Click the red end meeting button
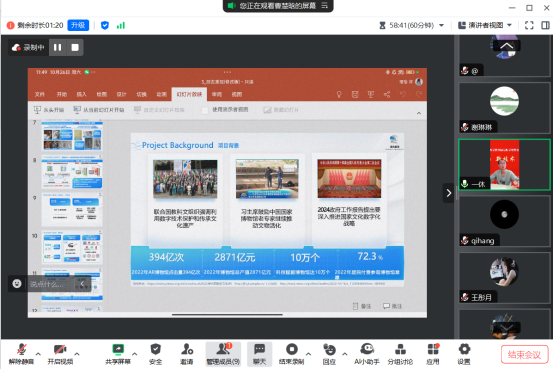Screen dimensions: 553x369 [524, 355]
